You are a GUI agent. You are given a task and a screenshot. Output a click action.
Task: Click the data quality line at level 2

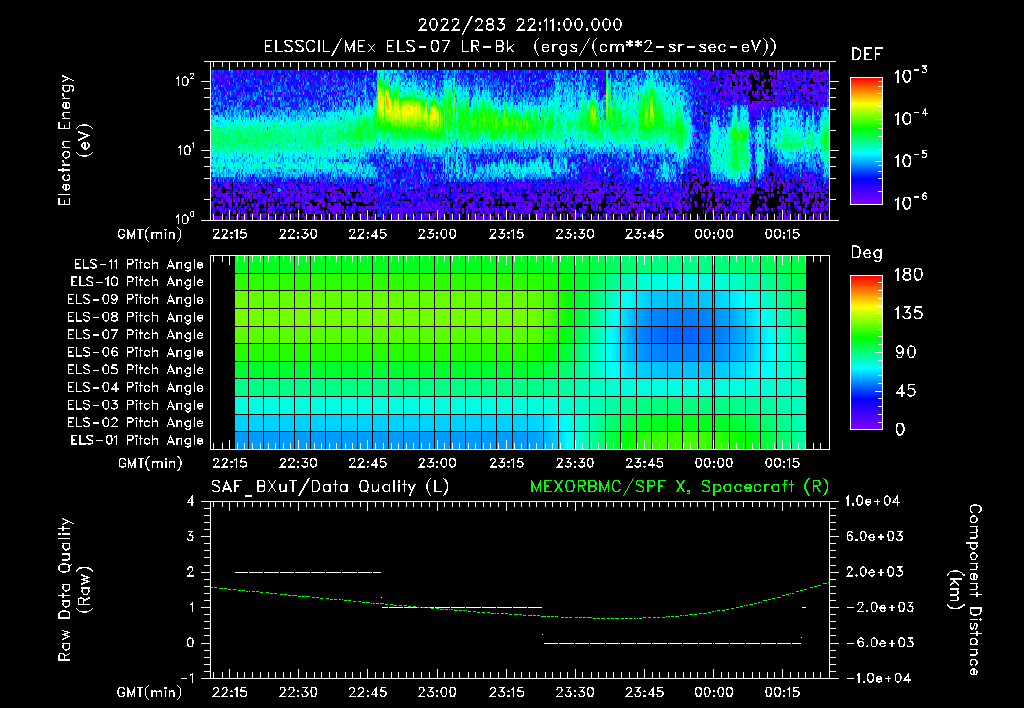coord(308,572)
